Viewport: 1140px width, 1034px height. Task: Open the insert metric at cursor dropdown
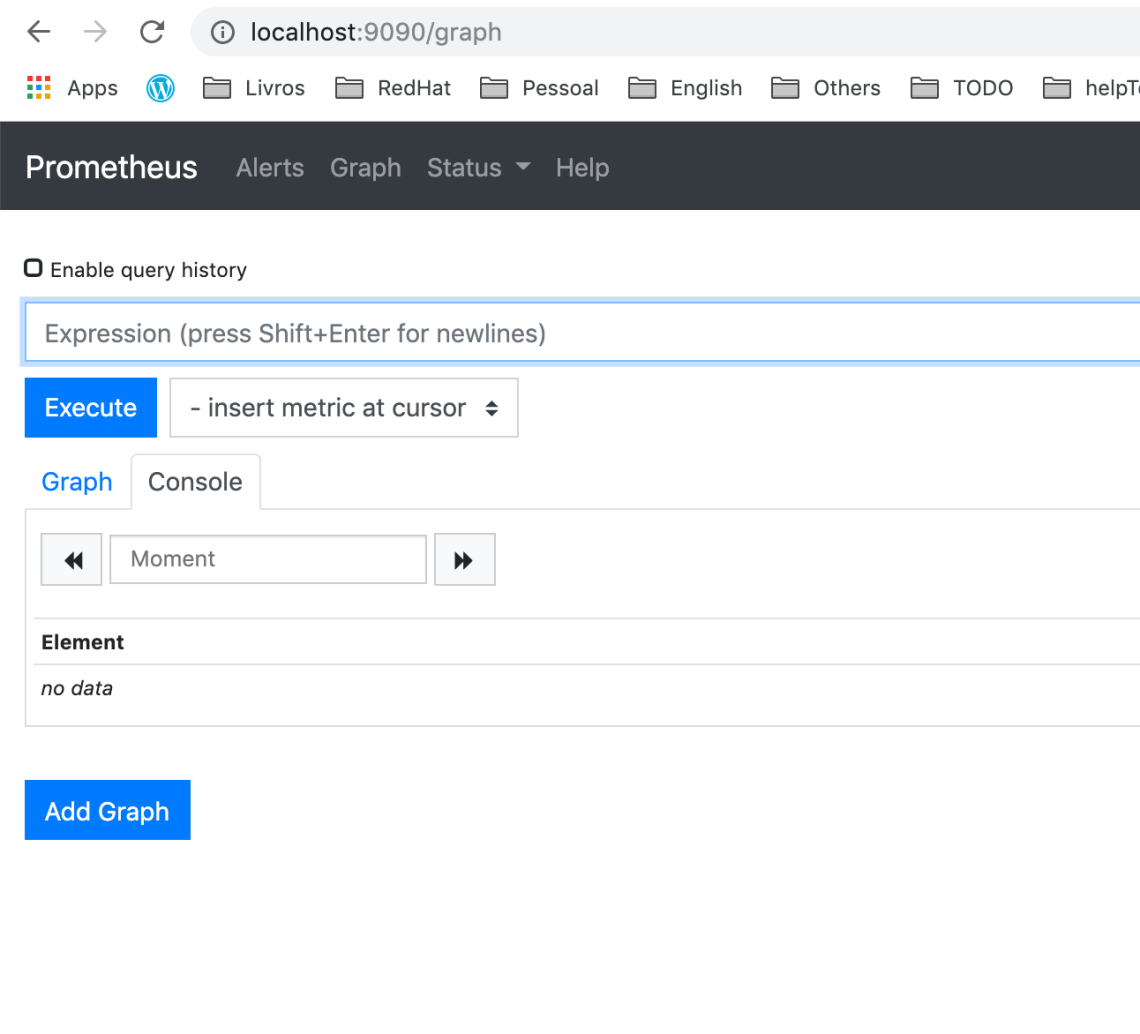click(343, 407)
